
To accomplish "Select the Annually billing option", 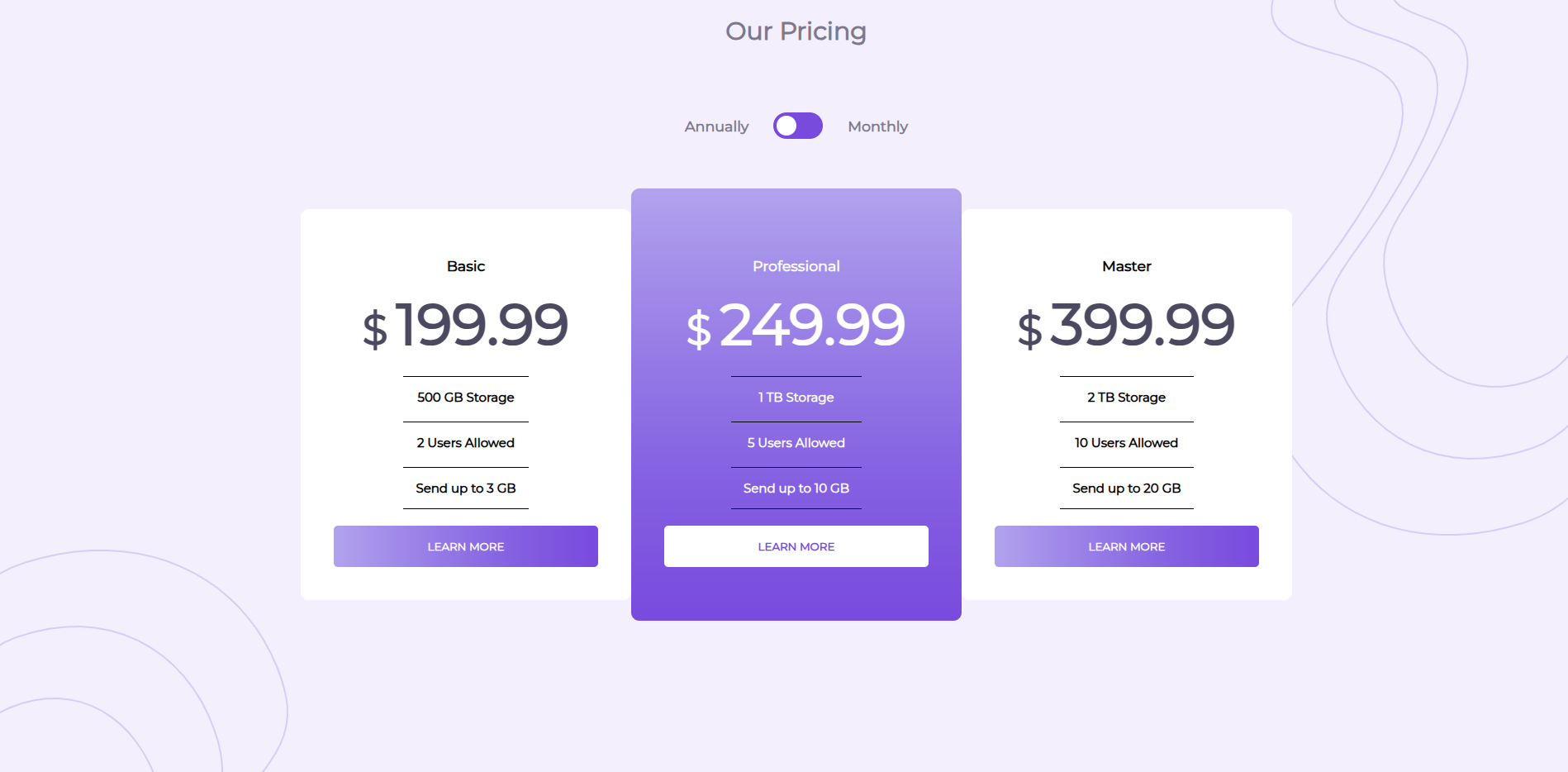I will tap(715, 126).
